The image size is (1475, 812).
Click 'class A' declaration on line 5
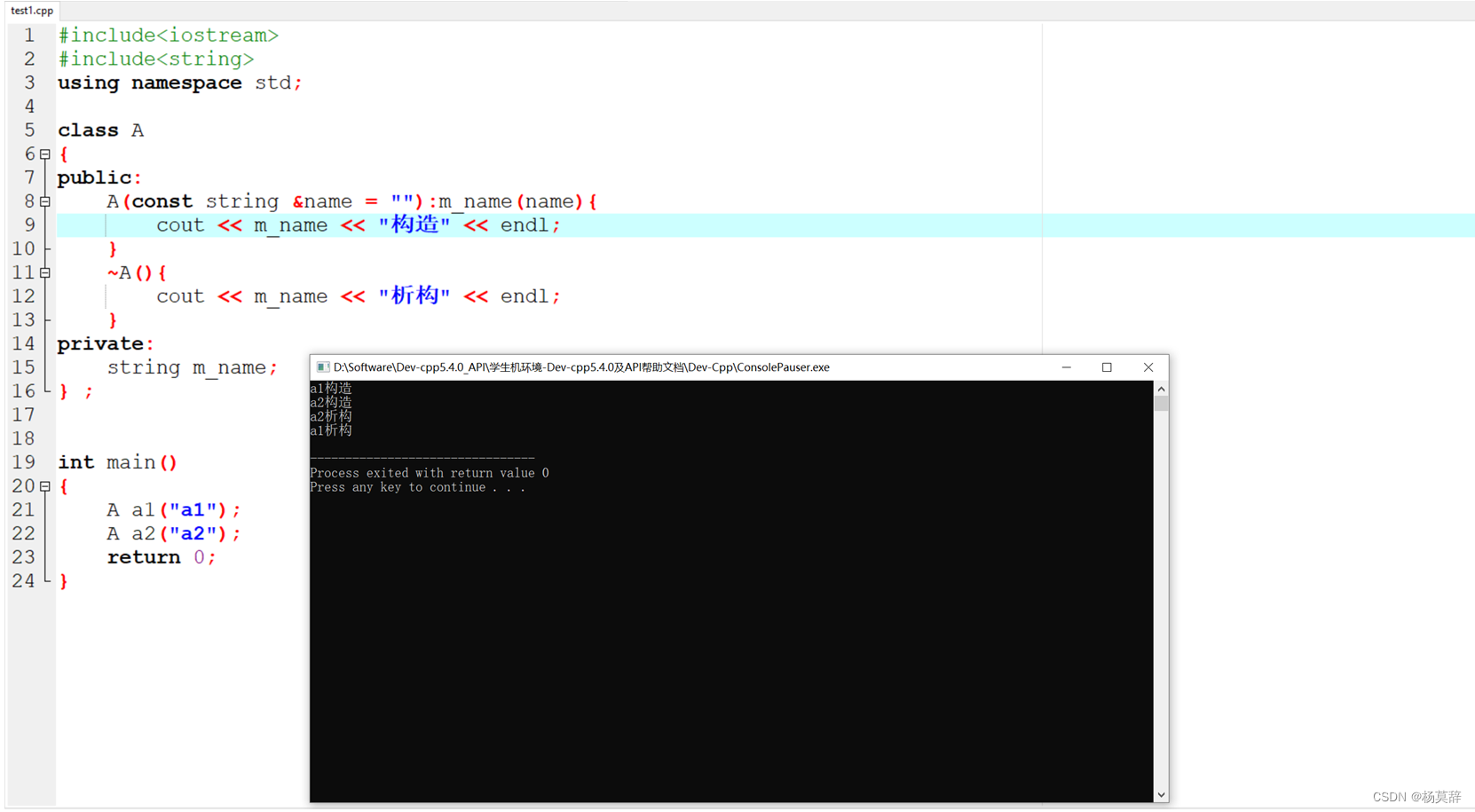click(x=100, y=130)
